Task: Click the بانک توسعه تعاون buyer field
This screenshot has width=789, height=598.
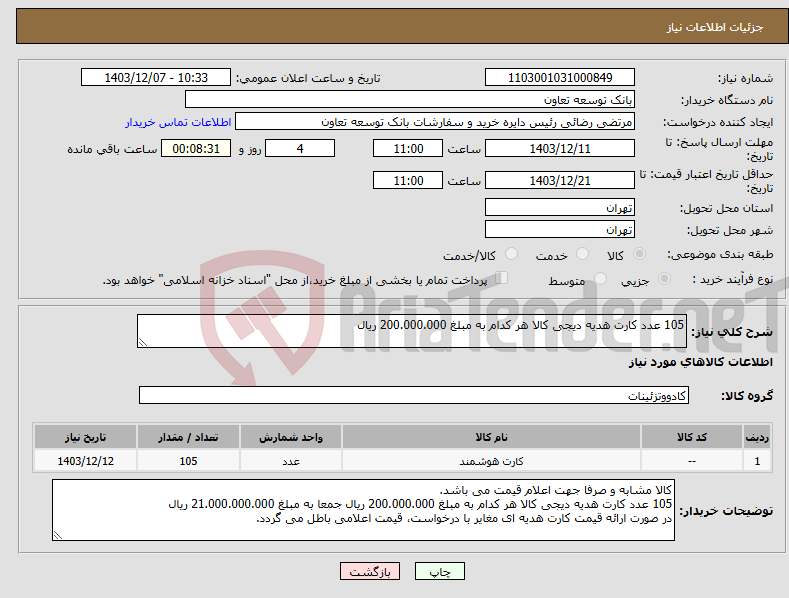Action: (x=410, y=100)
